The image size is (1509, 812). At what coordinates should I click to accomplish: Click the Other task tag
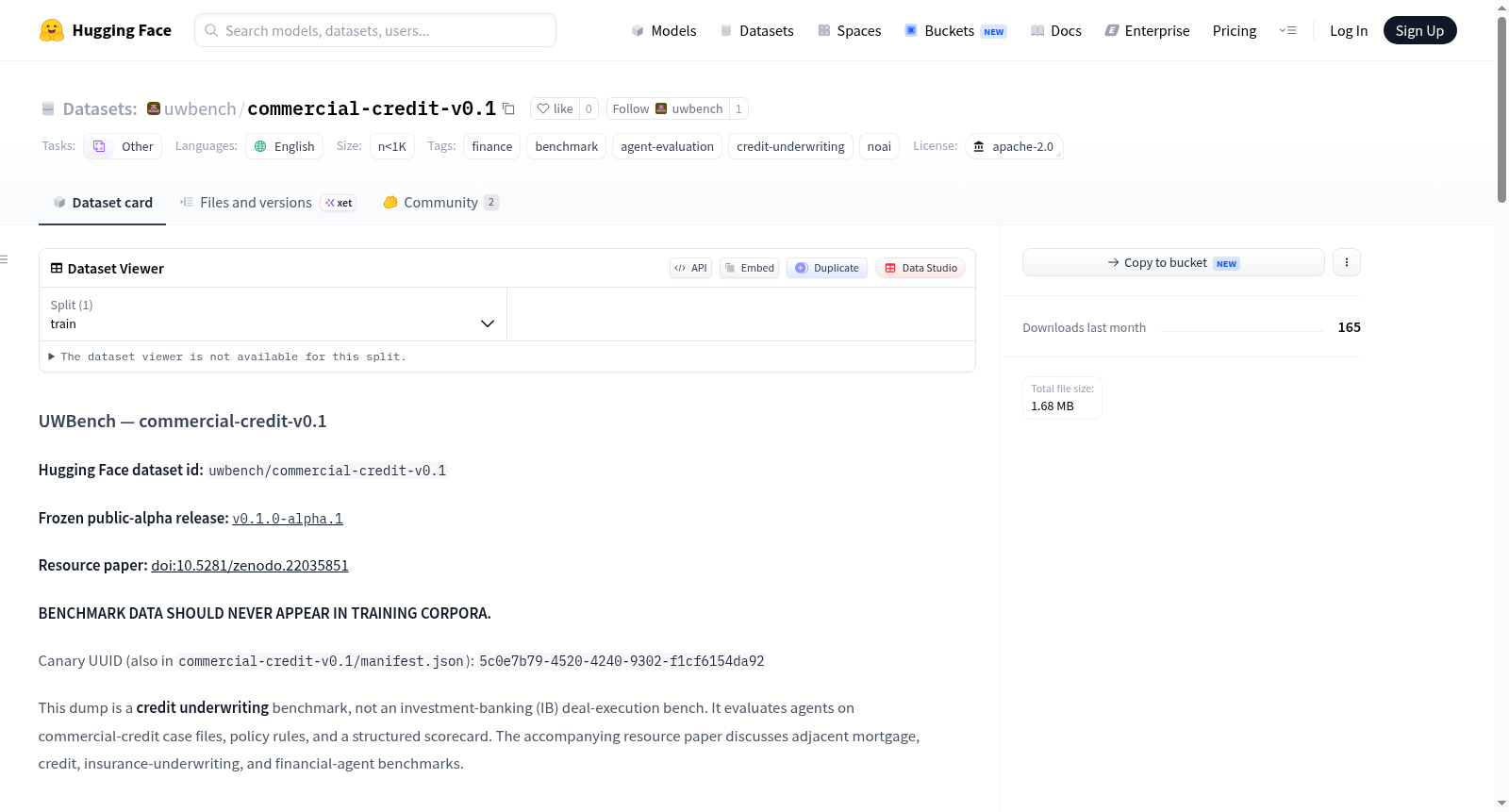coord(123,146)
